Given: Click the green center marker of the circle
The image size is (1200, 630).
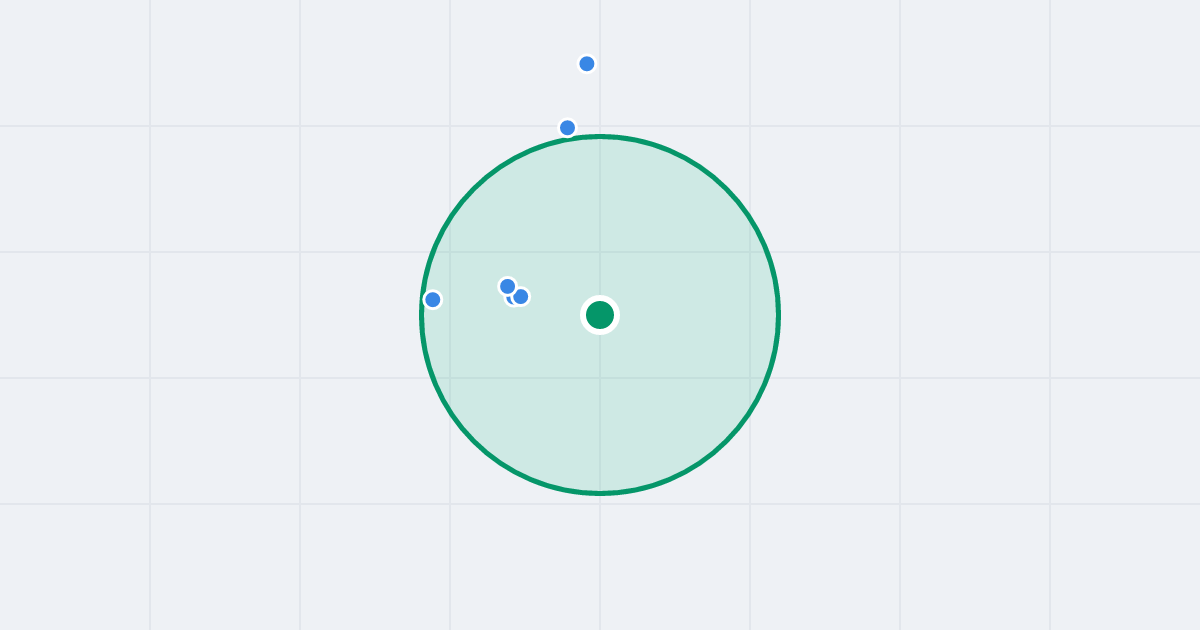Looking at the screenshot, I should 600,315.
